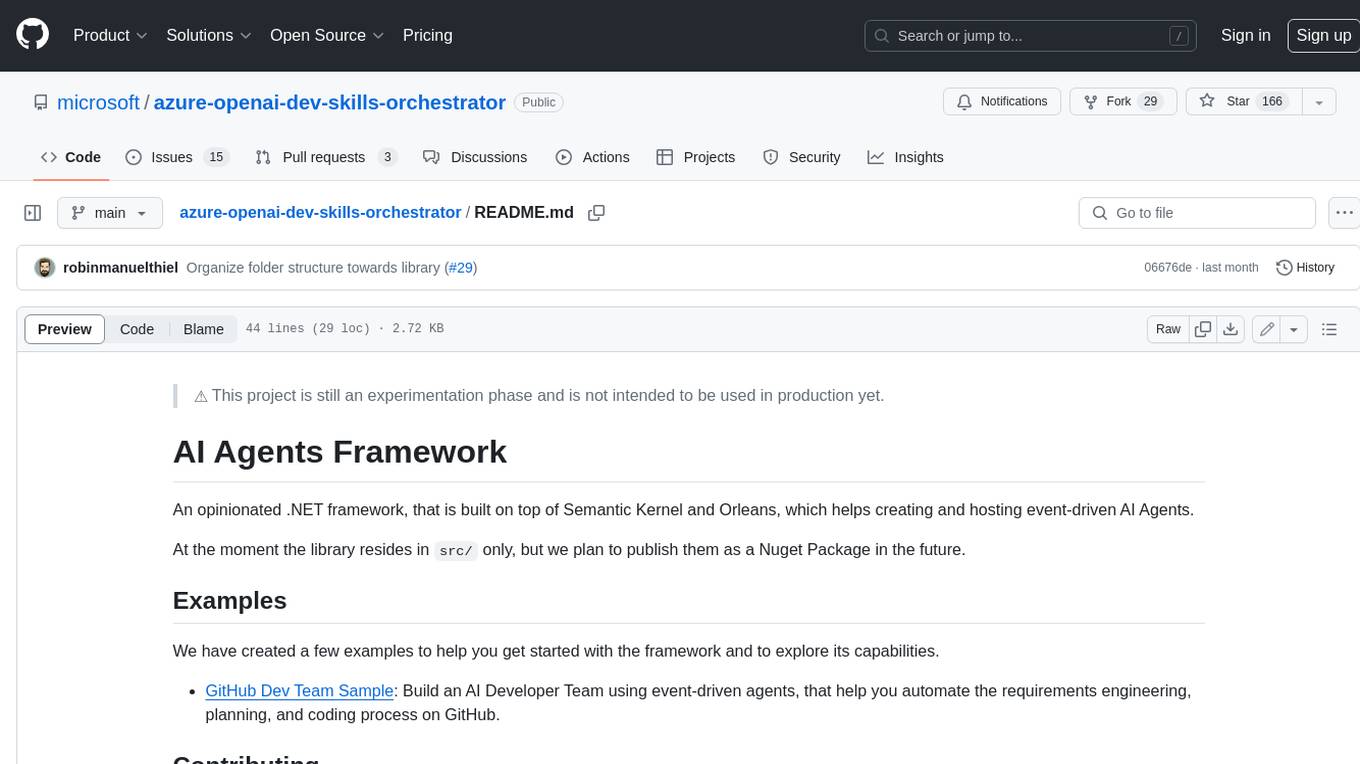
Task: Open pull request #29 link
Action: tap(461, 268)
